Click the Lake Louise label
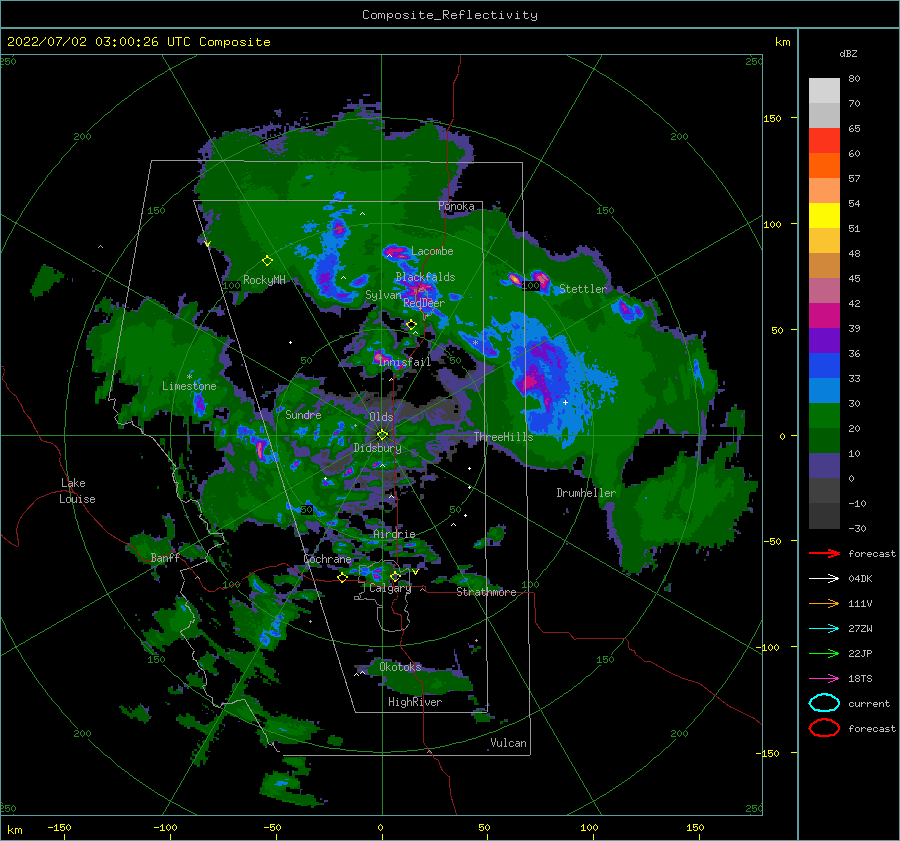Image resolution: width=900 pixels, height=841 pixels. [x=77, y=491]
